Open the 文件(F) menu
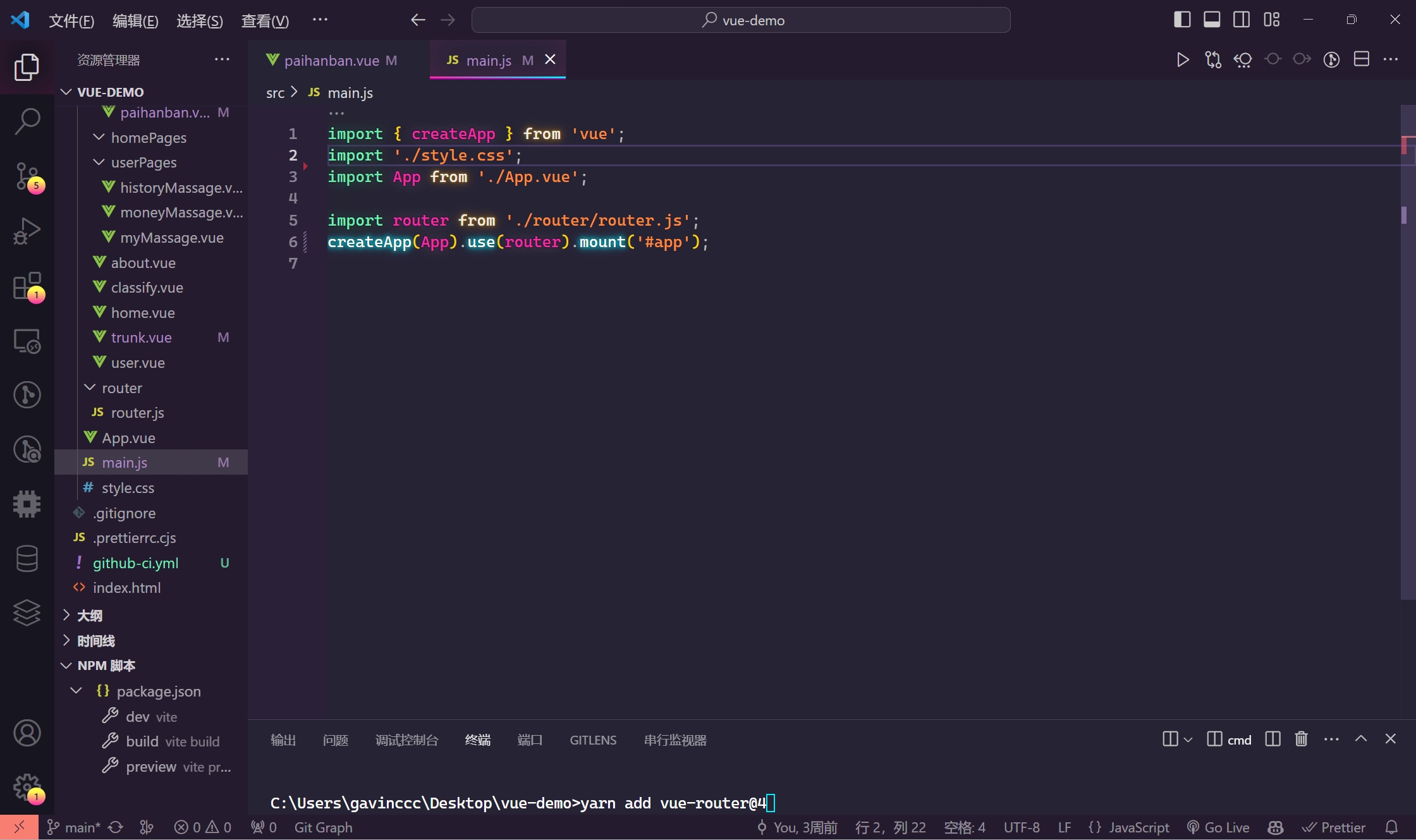Viewport: 1416px width, 840px height. [71, 21]
